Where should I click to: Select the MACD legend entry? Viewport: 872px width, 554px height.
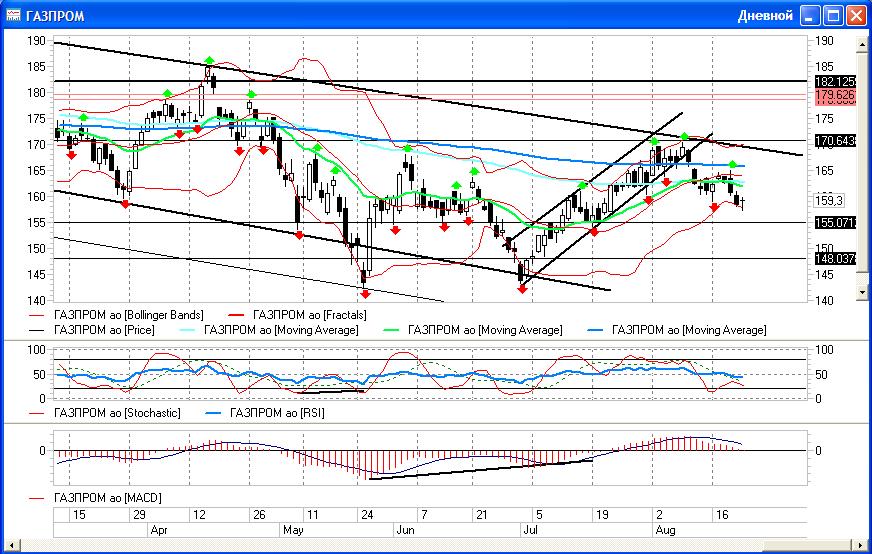[x=95, y=498]
